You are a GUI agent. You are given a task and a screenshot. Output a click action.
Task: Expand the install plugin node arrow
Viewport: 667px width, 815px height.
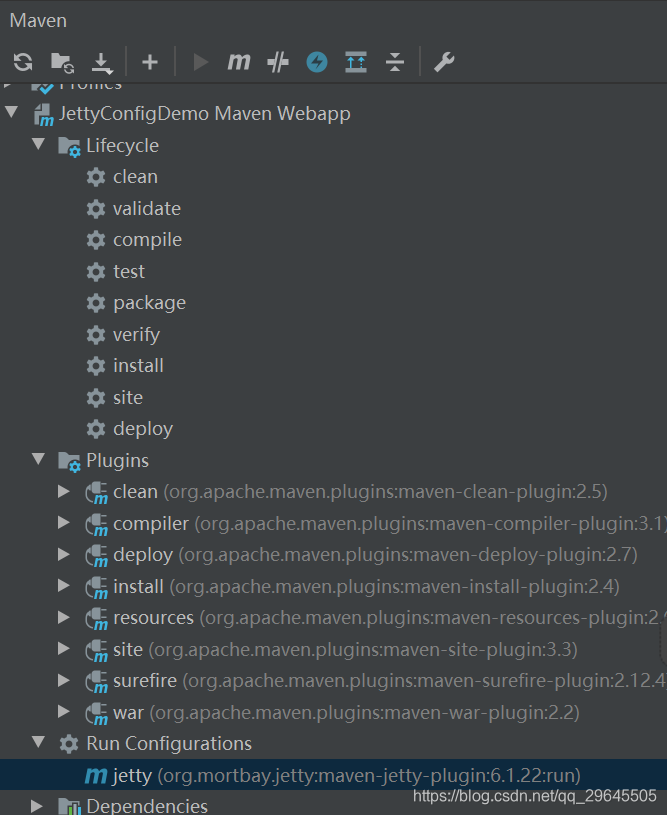[64, 586]
